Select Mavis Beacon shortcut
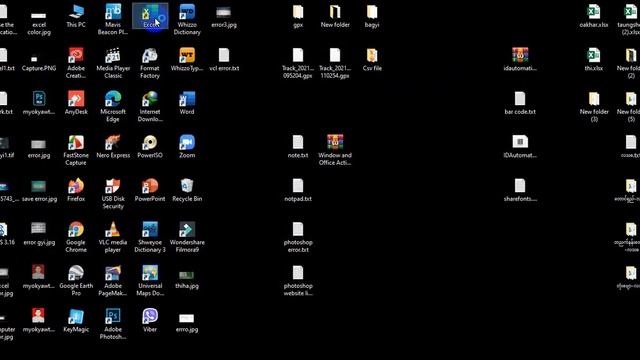Screen dimensions: 640x360 tap(113, 20)
